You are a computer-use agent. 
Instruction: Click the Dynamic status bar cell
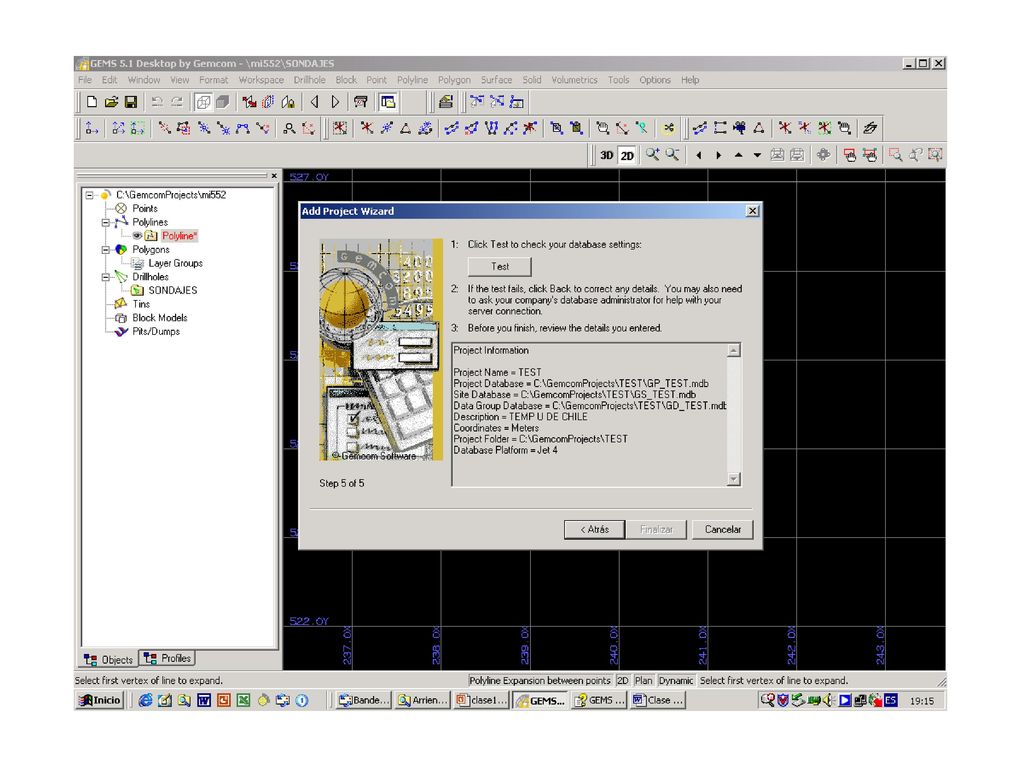676,680
